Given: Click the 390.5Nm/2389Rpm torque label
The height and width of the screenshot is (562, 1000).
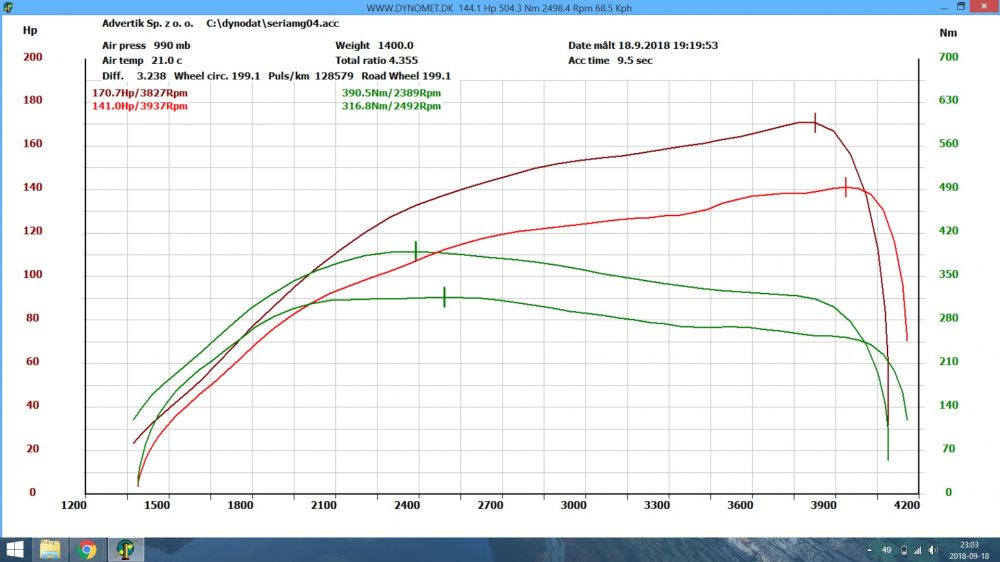Looking at the screenshot, I should pos(391,92).
